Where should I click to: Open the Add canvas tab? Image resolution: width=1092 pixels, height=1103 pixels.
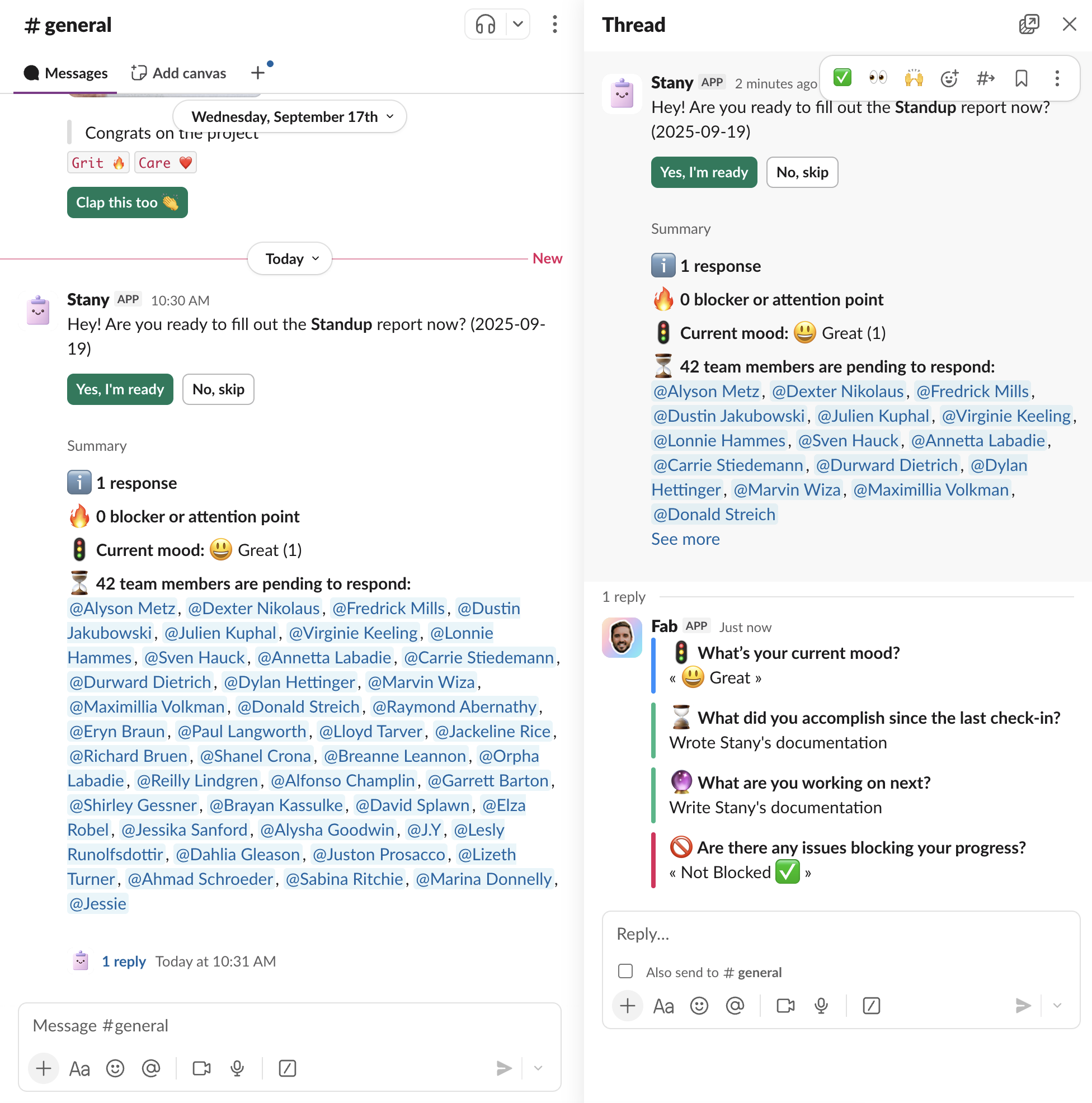179,73
